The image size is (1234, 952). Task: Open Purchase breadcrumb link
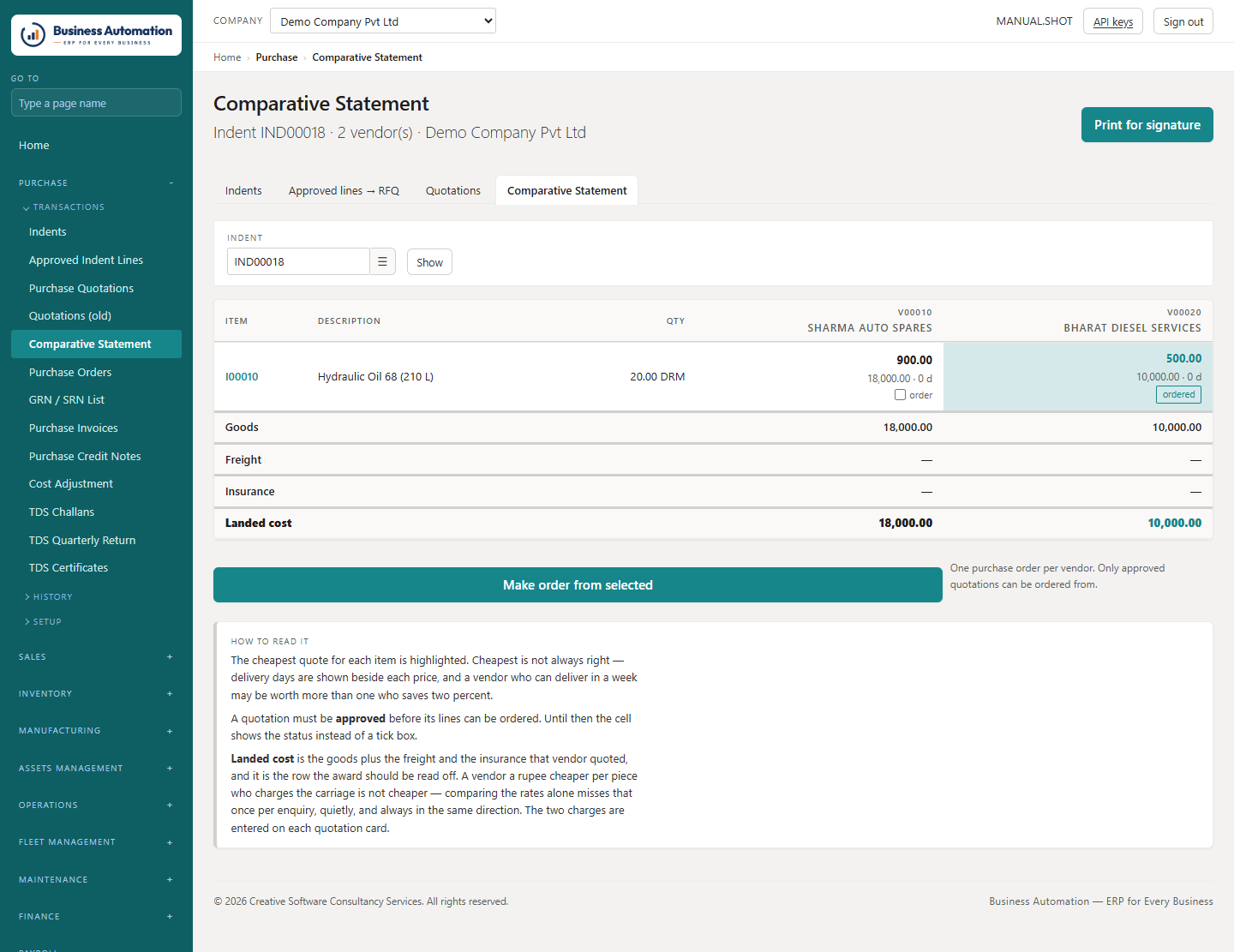pyautogui.click(x=277, y=57)
